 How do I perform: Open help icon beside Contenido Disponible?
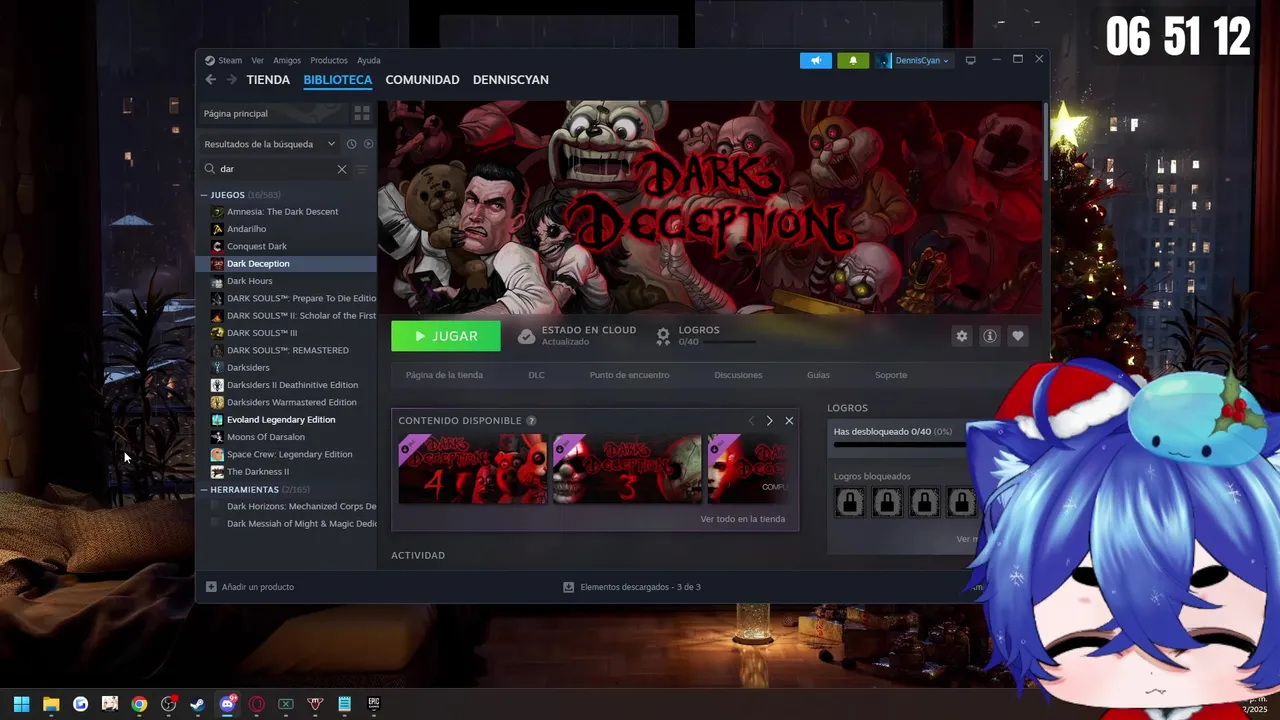(531, 421)
